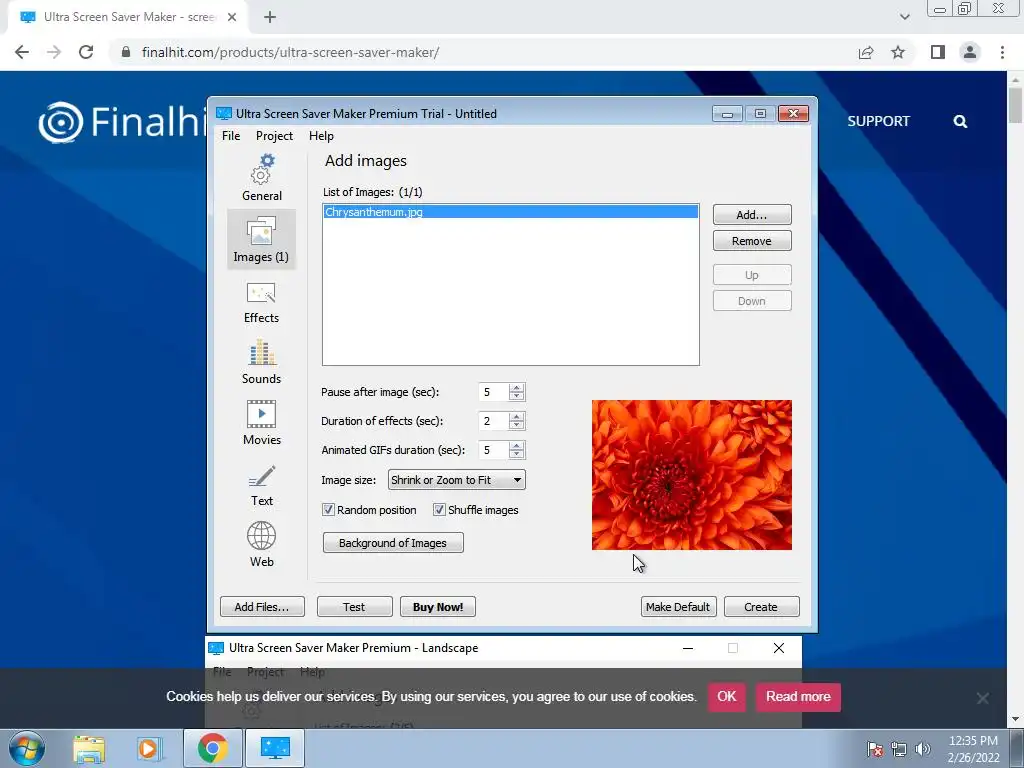Image resolution: width=1024 pixels, height=768 pixels.
Task: Dismiss the cookie banner with the X
Action: tap(982, 698)
